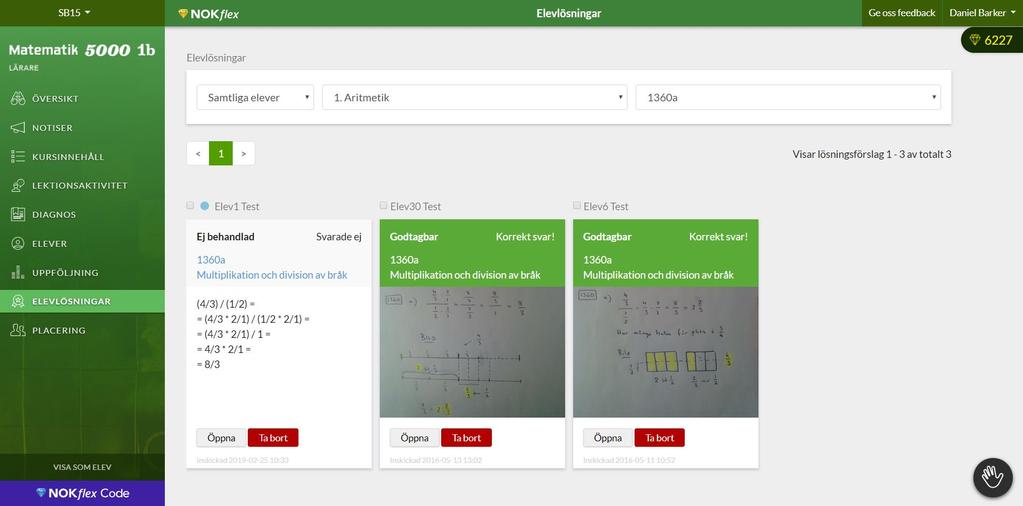Click the blue status dot beside Elev1 Test
The width and height of the screenshot is (1023, 506).
click(x=205, y=206)
